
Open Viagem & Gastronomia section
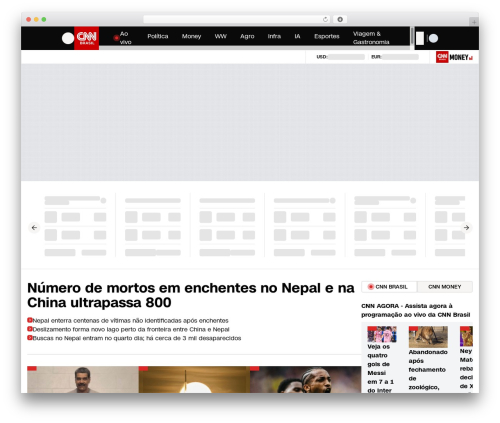pyautogui.click(x=371, y=38)
